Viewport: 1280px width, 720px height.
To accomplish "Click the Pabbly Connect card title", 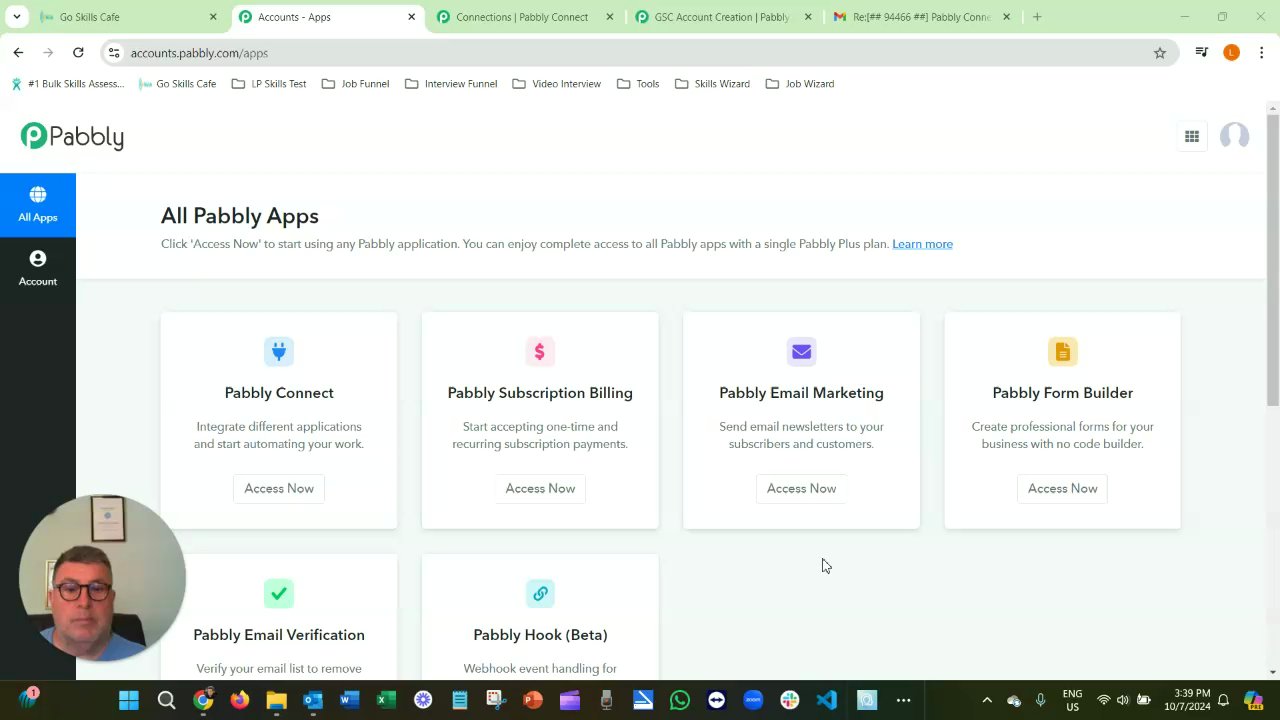I will (x=279, y=393).
